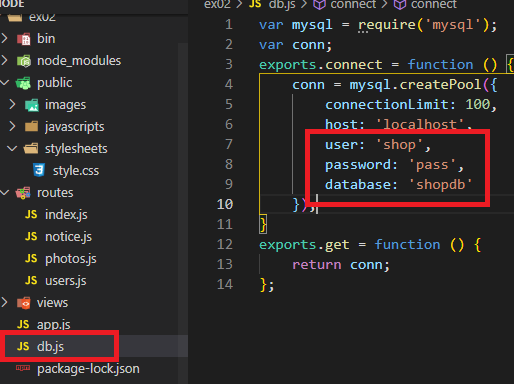
Task: Click the 'shopdb' database value
Action: coord(440,185)
